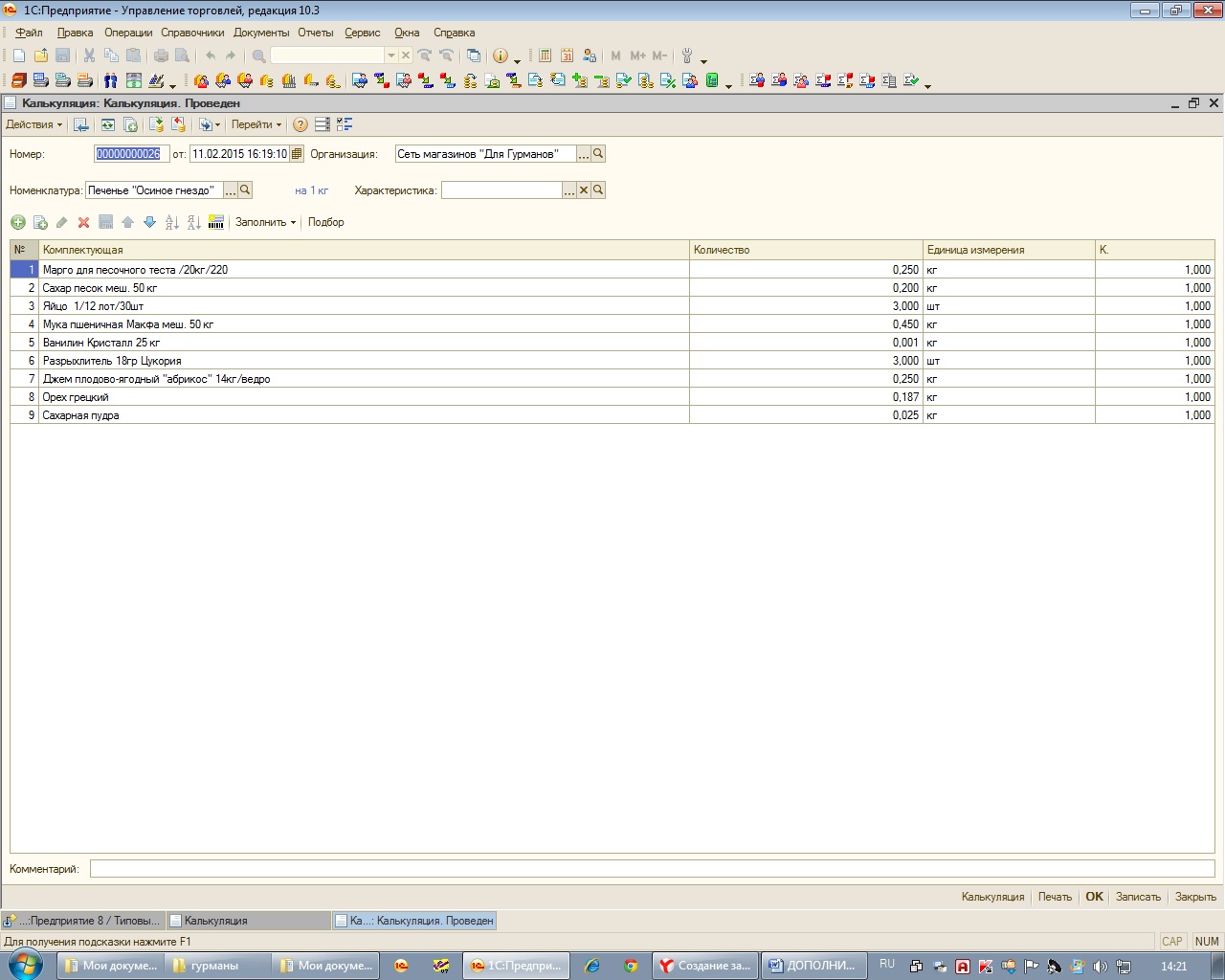The width and height of the screenshot is (1225, 980).
Task: Expand the Заполнить dropdown
Action: [265, 222]
